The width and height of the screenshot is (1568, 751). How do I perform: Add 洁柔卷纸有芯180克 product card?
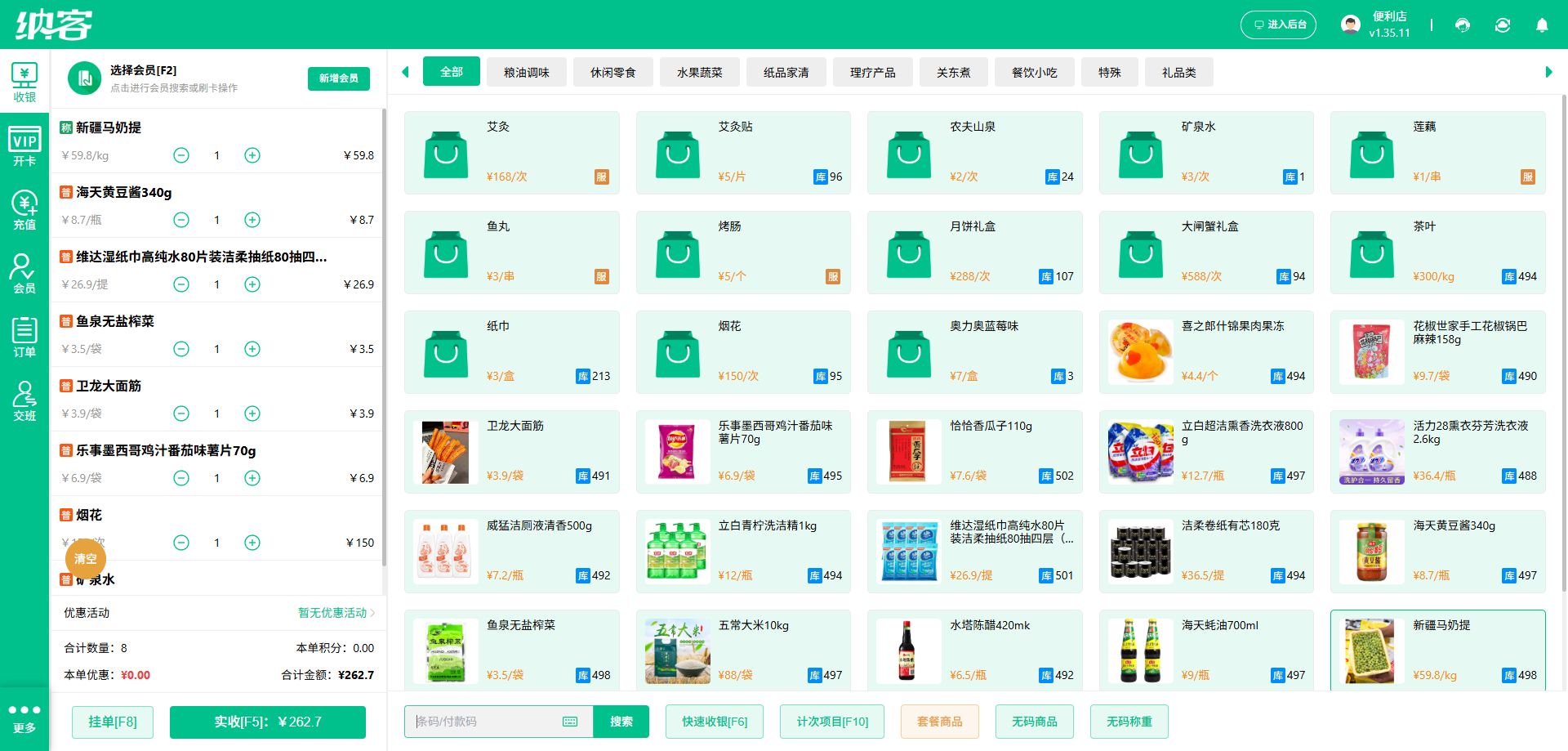pos(1206,552)
